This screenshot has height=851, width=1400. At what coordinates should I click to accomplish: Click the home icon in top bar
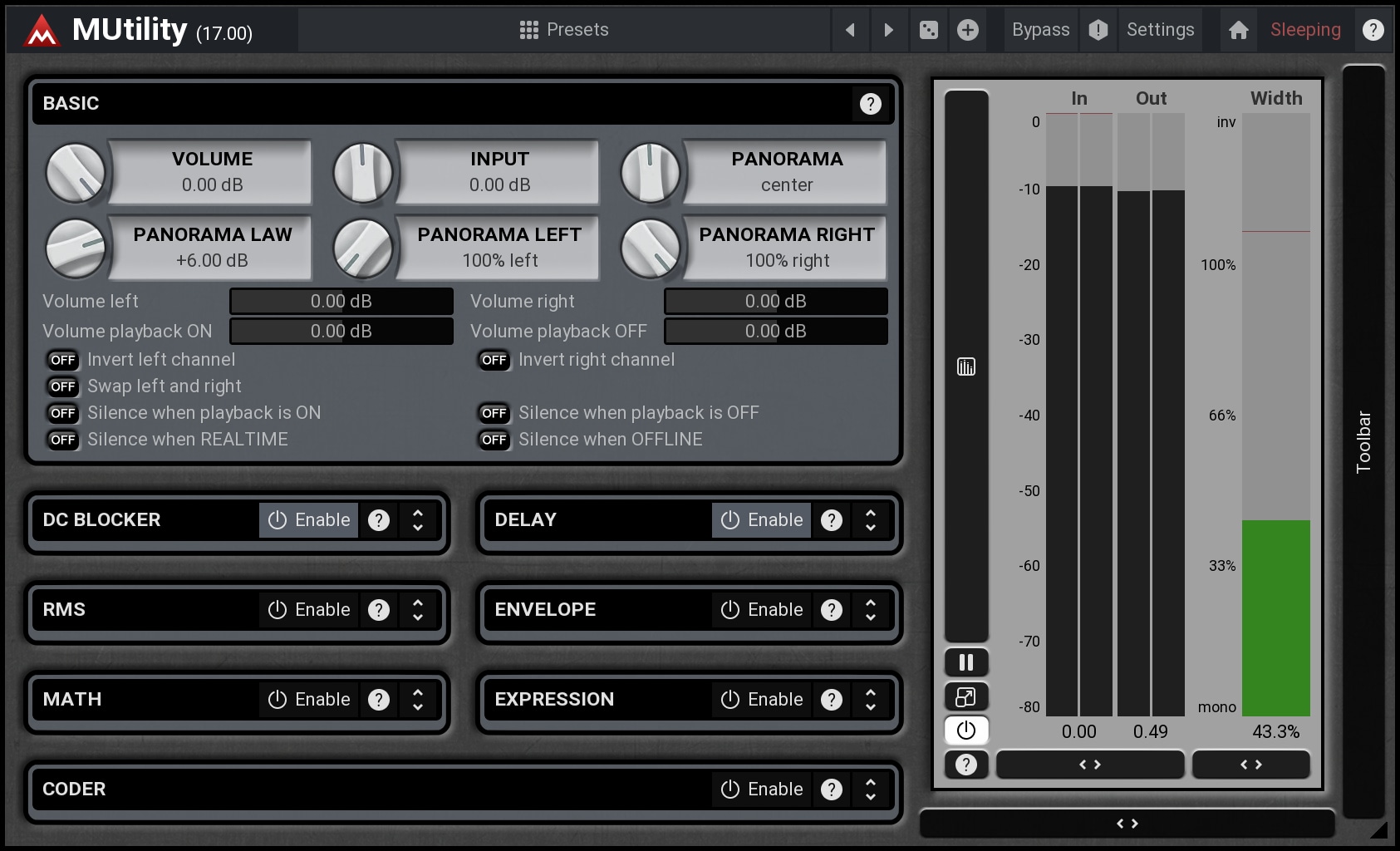click(1238, 31)
